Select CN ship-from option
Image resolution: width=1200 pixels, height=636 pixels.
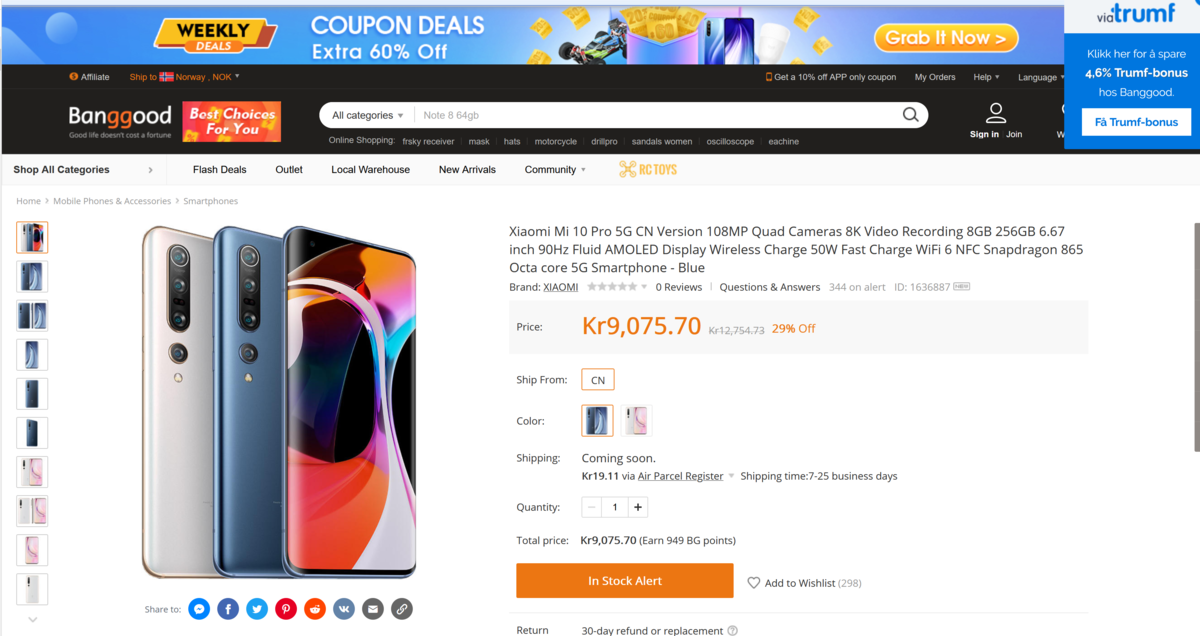598,380
